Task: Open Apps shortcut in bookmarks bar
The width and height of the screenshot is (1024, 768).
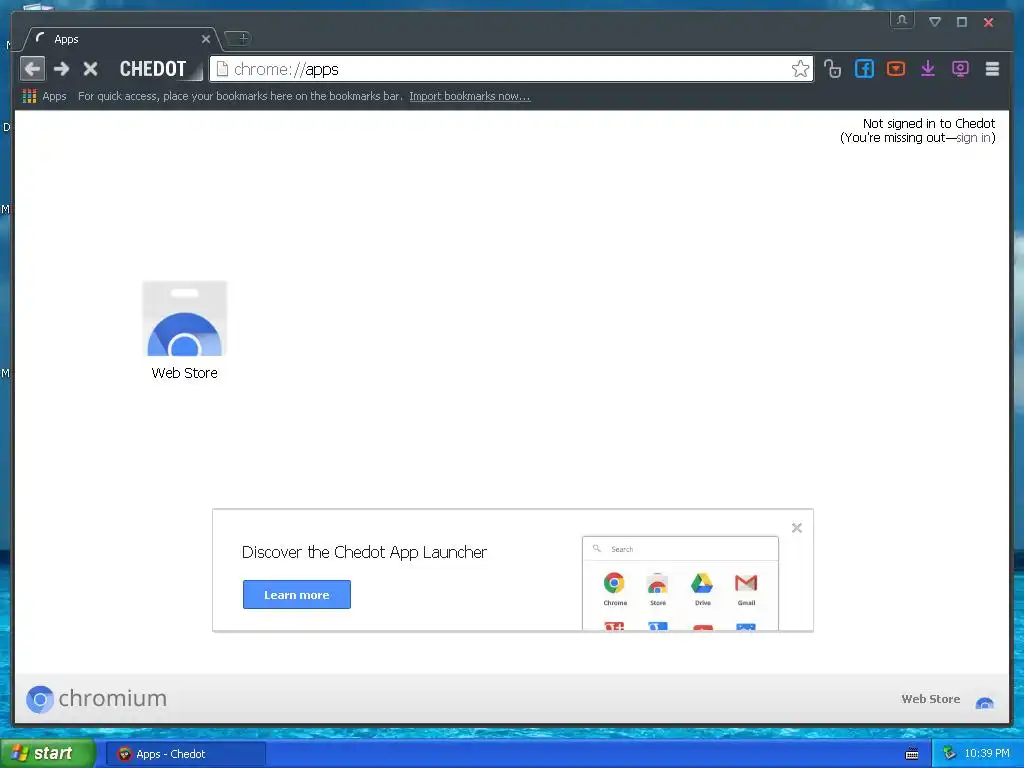Action: click(44, 96)
